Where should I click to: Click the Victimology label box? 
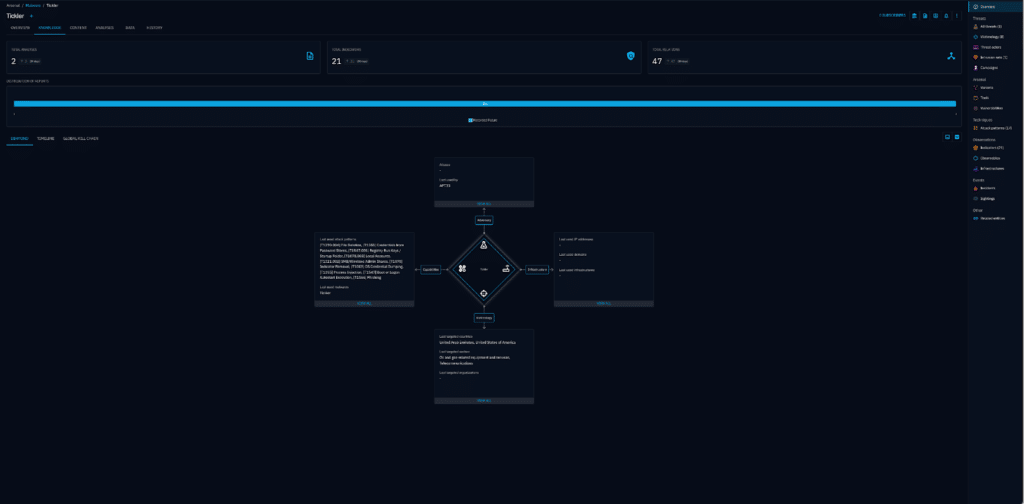click(484, 318)
